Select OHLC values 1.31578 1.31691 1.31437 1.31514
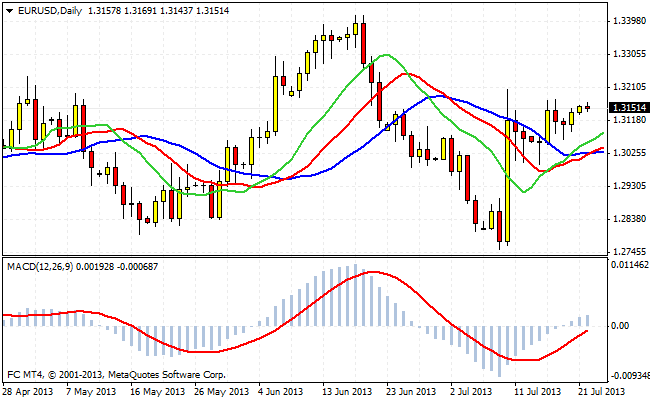650x400 pixels. pos(158,11)
